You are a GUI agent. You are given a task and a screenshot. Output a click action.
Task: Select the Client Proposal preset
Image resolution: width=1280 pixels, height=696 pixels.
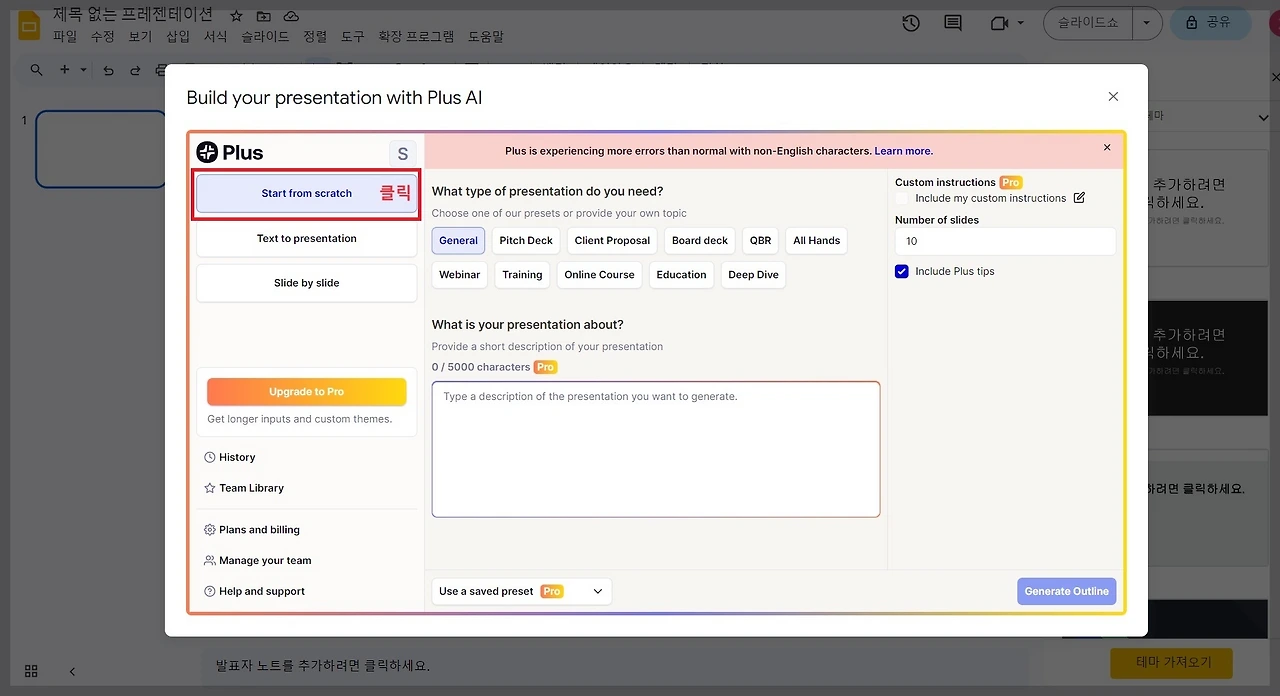612,240
